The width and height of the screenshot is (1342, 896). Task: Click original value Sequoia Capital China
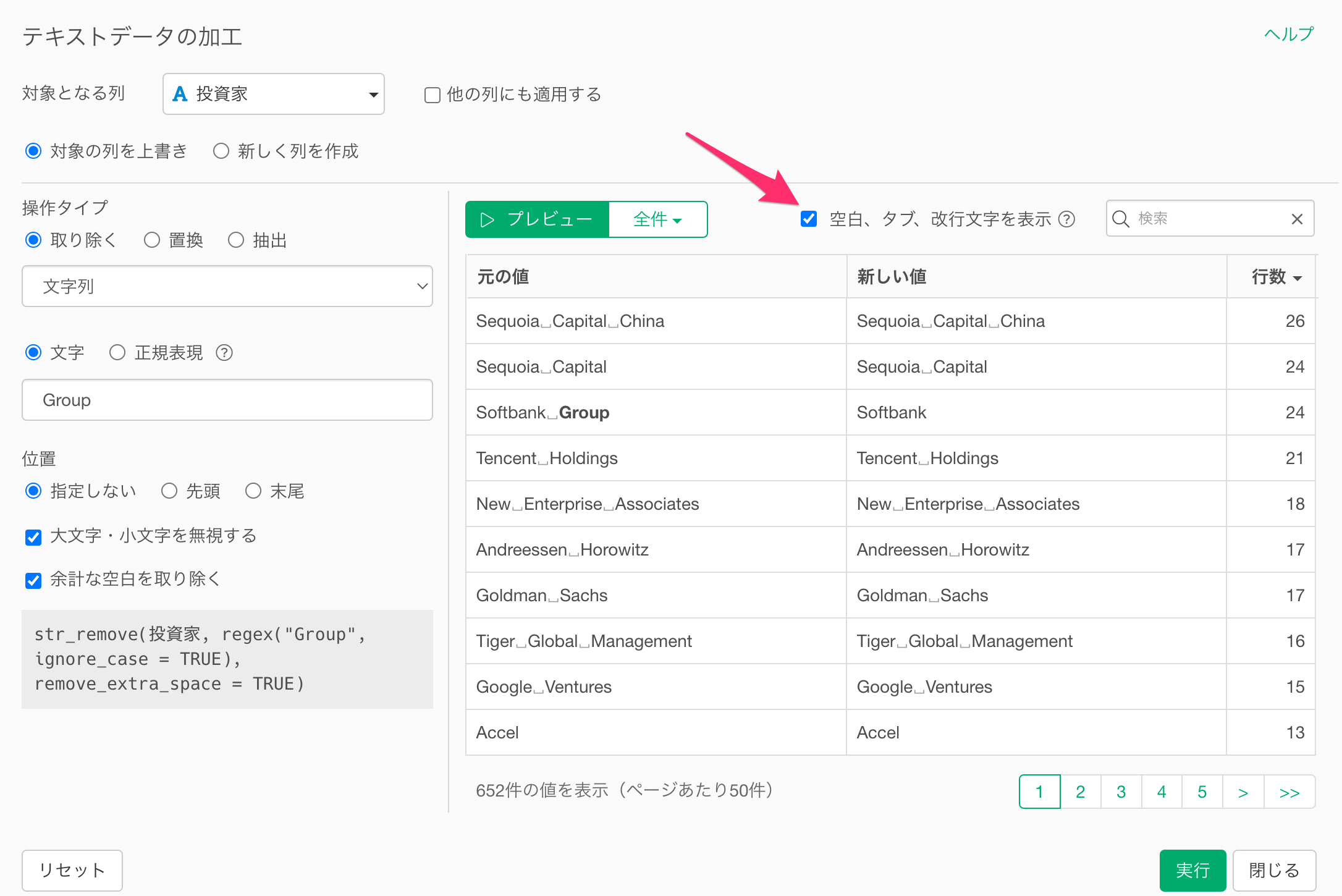(x=570, y=321)
